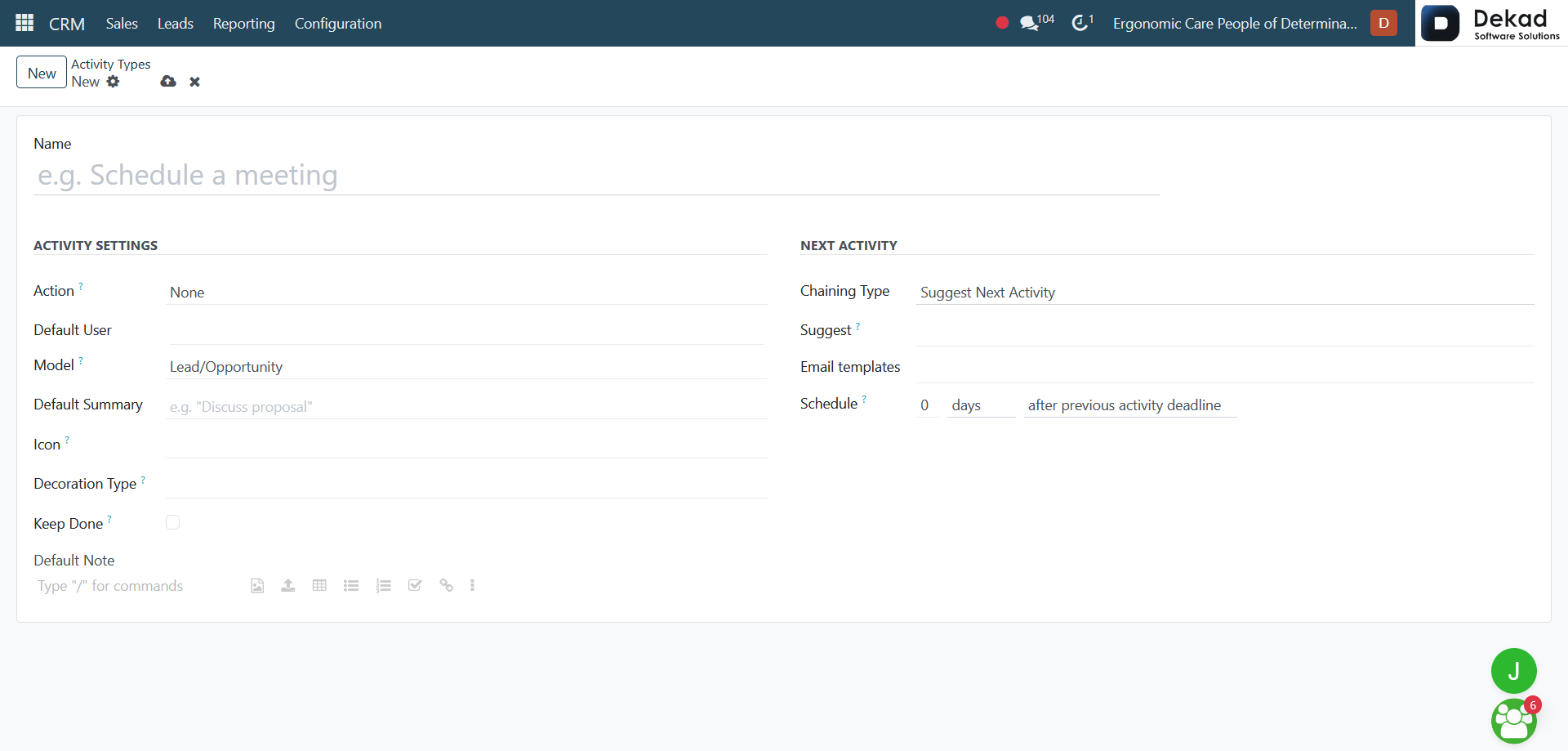Click the Dekad Software Solutions logo
Viewport: 1568px width, 751px height.
pyautogui.click(x=1491, y=23)
